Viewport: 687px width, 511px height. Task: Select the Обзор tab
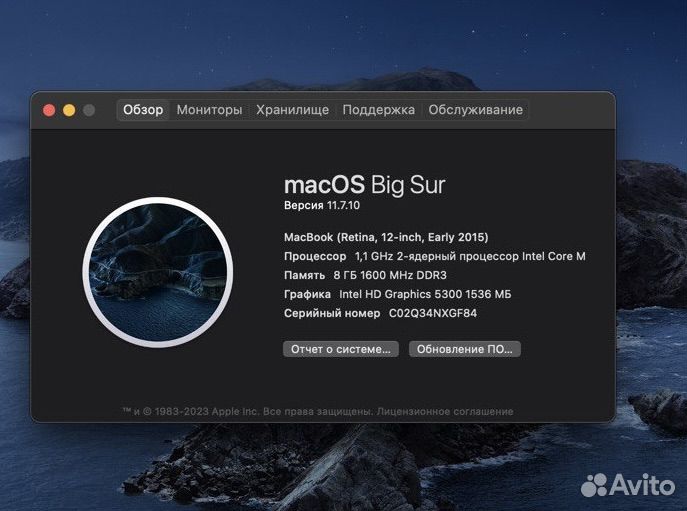(143, 110)
